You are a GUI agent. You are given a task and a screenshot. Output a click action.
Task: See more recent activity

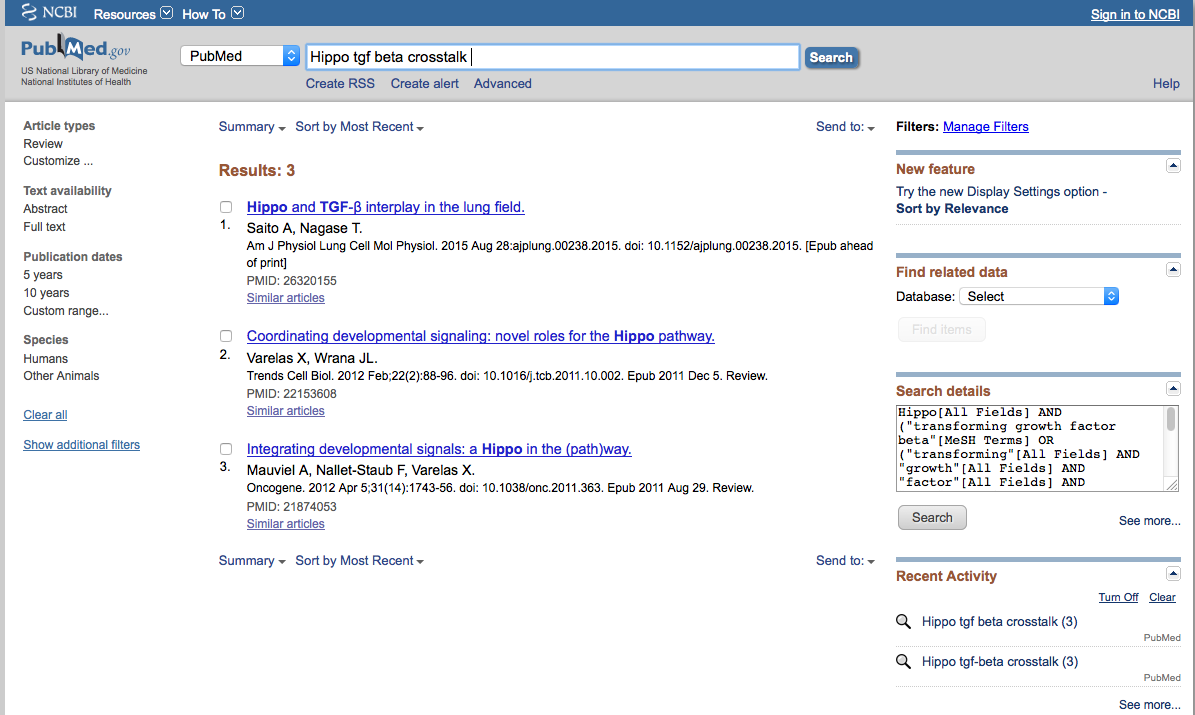pos(1149,705)
